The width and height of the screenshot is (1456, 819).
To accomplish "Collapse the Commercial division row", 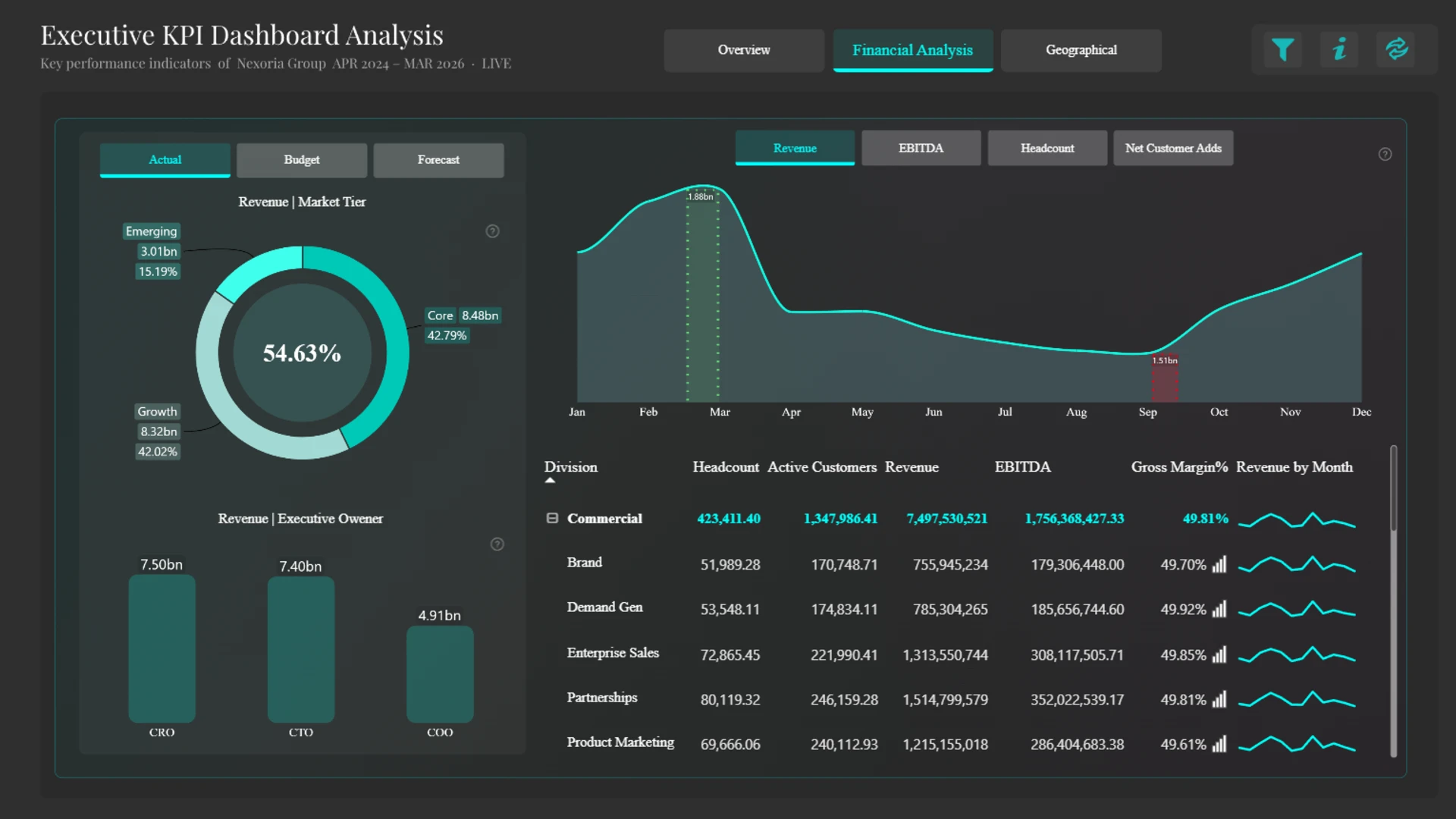I will (x=552, y=519).
